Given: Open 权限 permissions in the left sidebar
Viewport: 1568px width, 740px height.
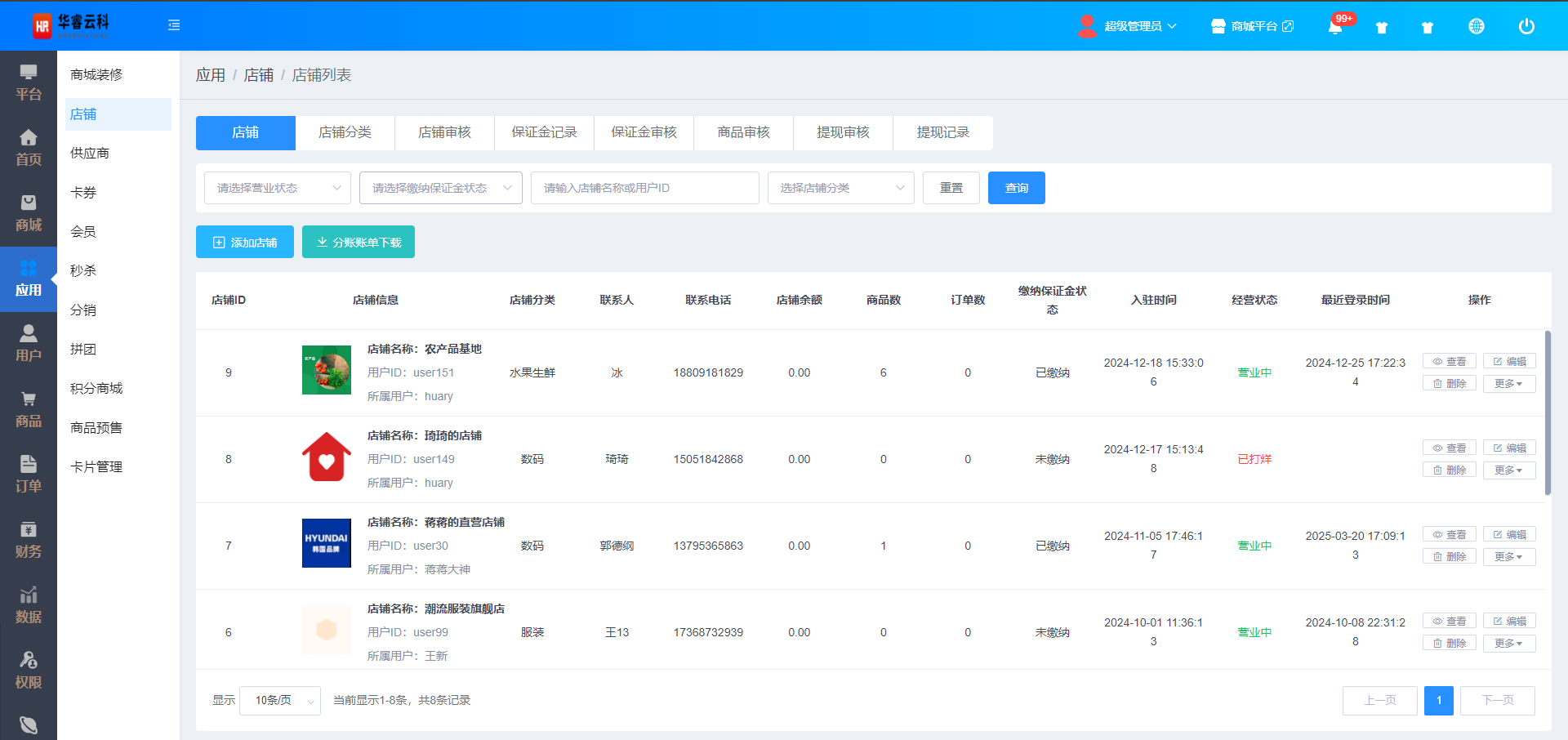Looking at the screenshot, I should [x=29, y=671].
